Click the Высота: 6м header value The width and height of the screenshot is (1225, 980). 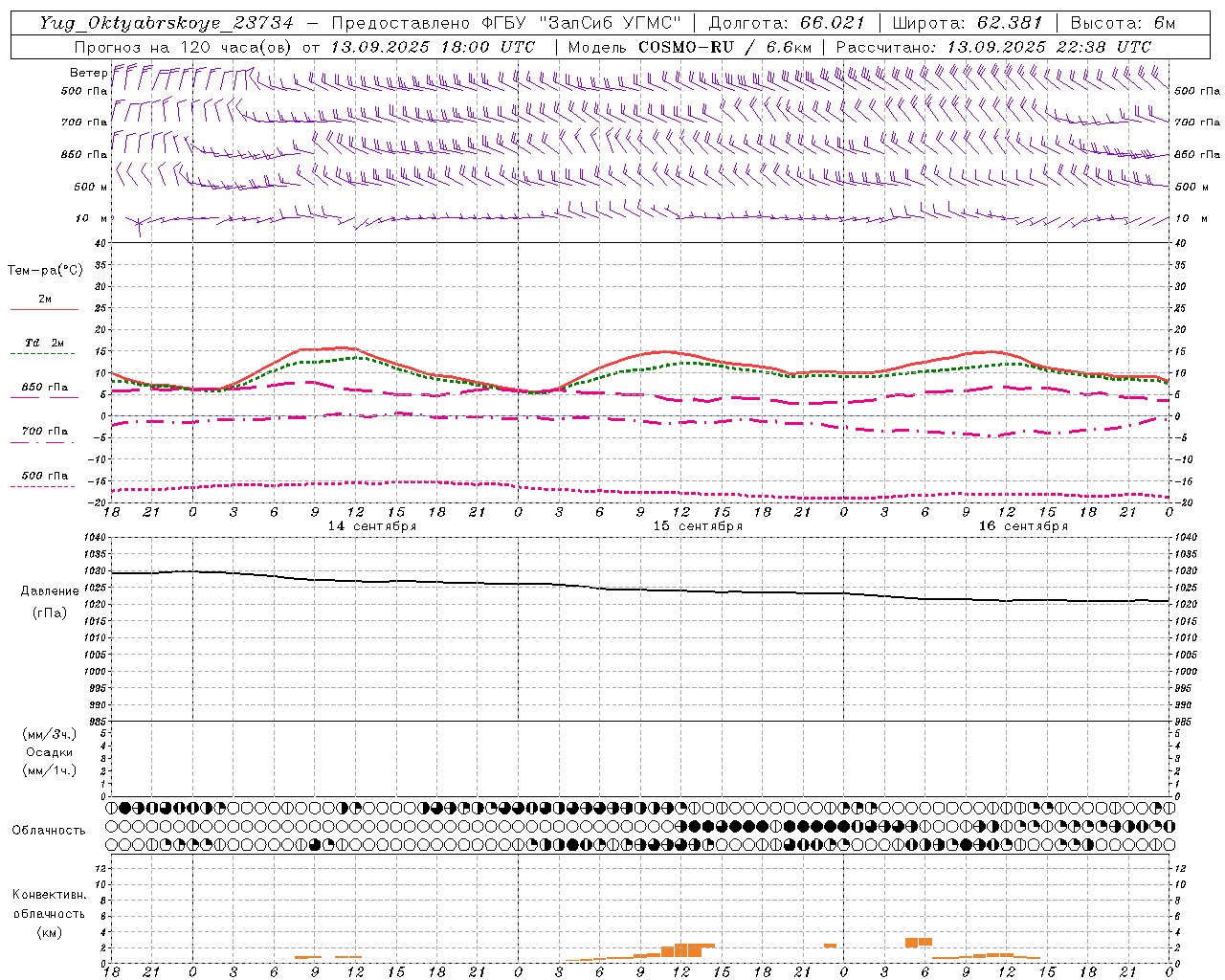tap(1123, 23)
